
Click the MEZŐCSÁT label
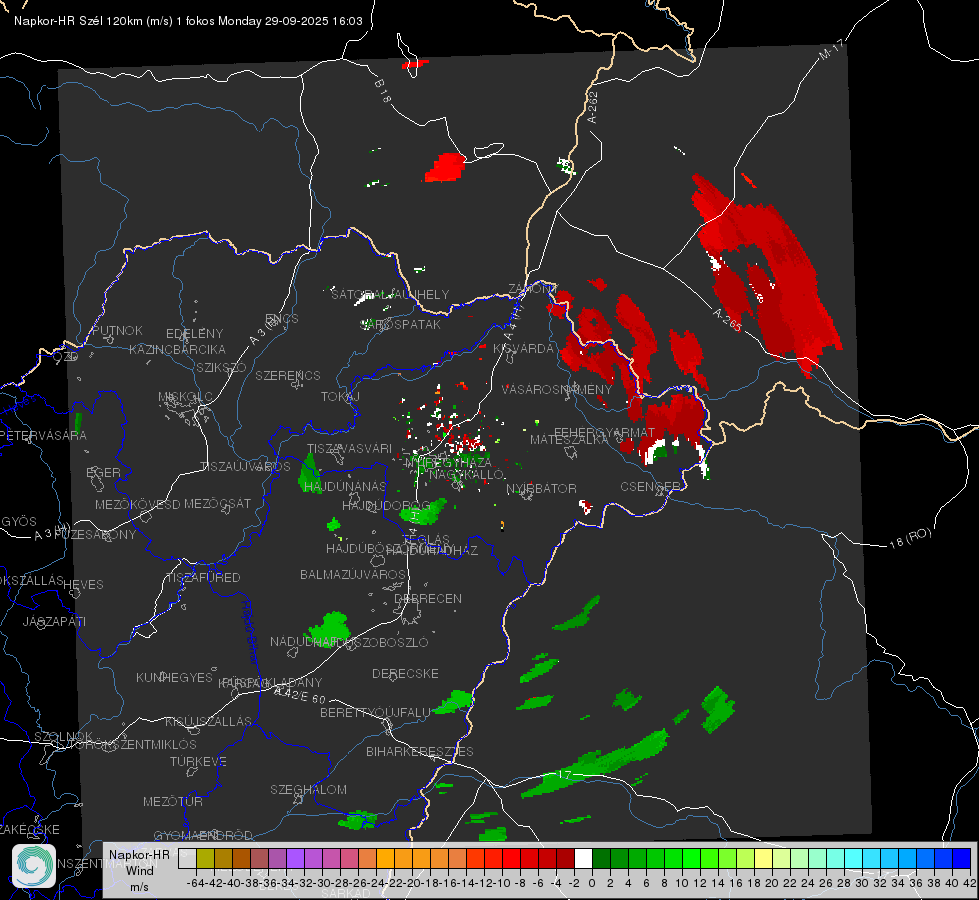click(217, 503)
